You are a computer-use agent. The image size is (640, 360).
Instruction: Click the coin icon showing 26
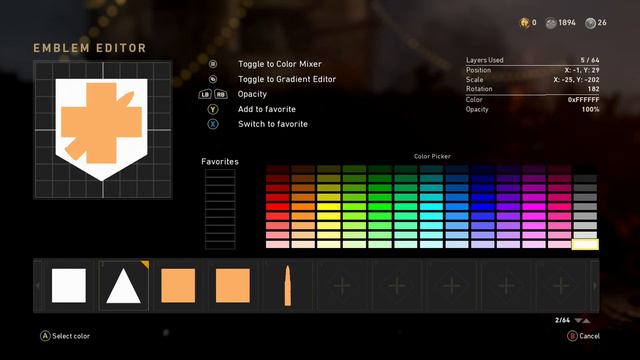click(590, 23)
